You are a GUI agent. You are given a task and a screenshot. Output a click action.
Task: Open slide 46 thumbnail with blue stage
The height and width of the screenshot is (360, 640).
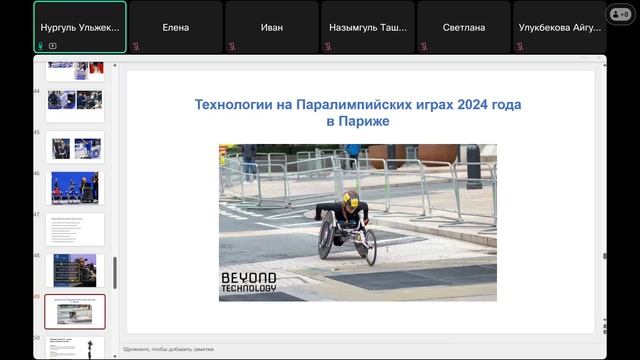click(75, 188)
